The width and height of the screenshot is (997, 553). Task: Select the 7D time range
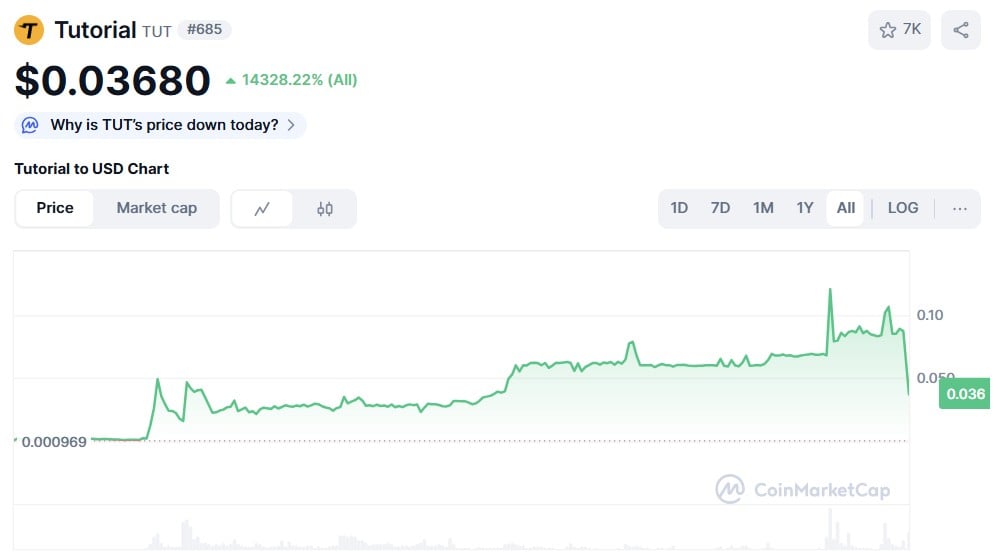click(720, 208)
